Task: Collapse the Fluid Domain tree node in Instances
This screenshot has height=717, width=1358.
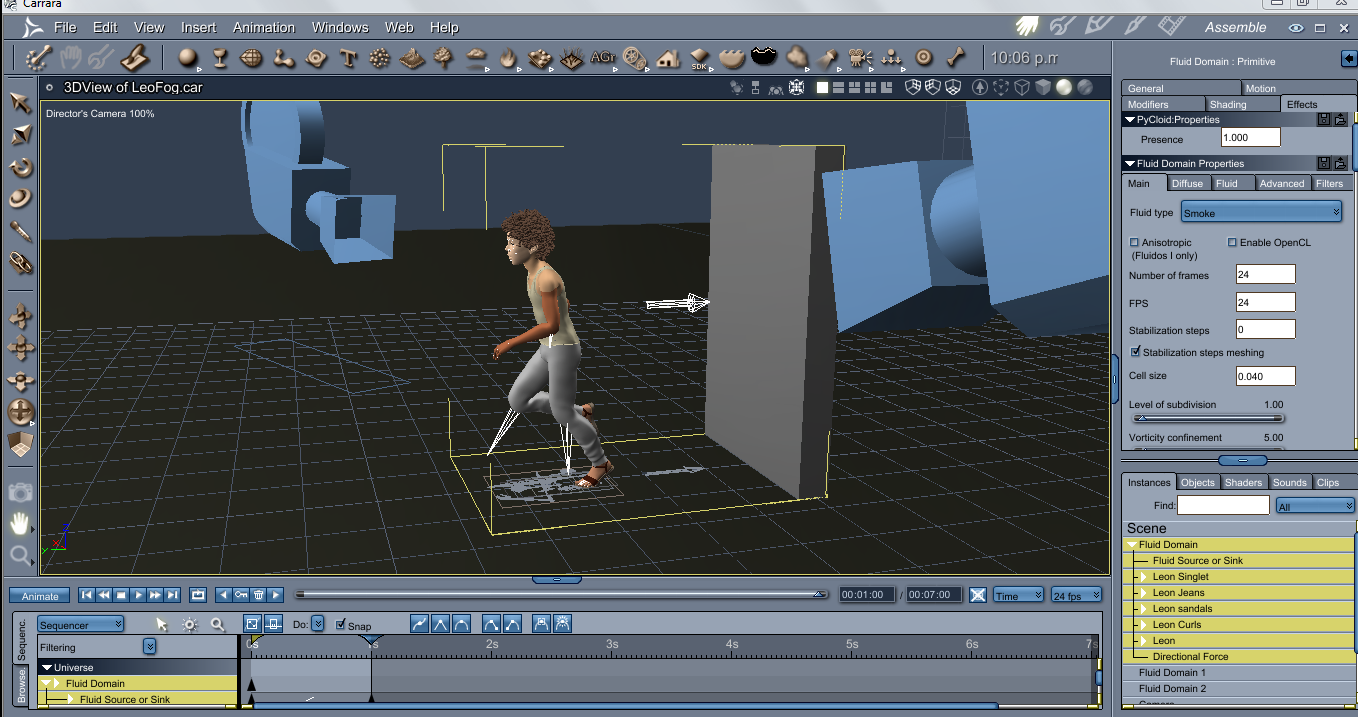Action: [x=1131, y=545]
